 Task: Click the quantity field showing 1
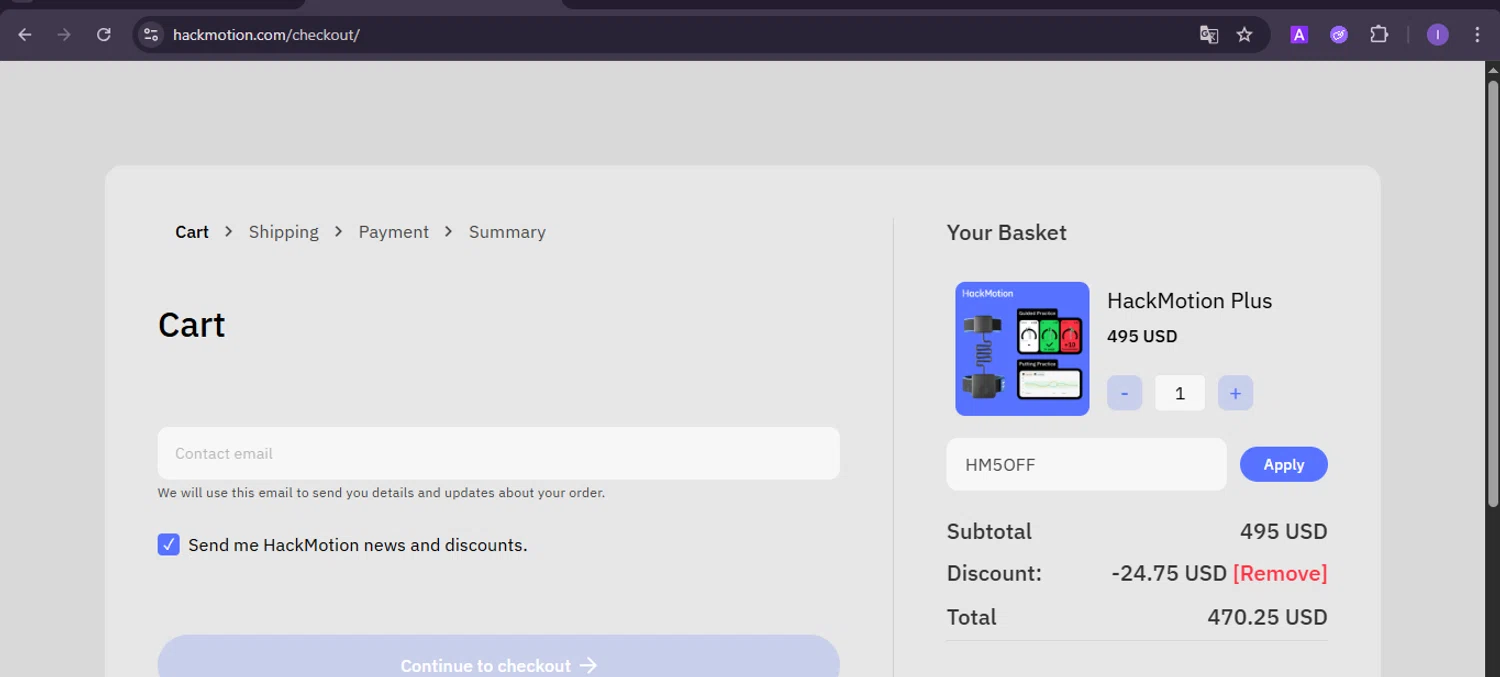pos(1180,393)
